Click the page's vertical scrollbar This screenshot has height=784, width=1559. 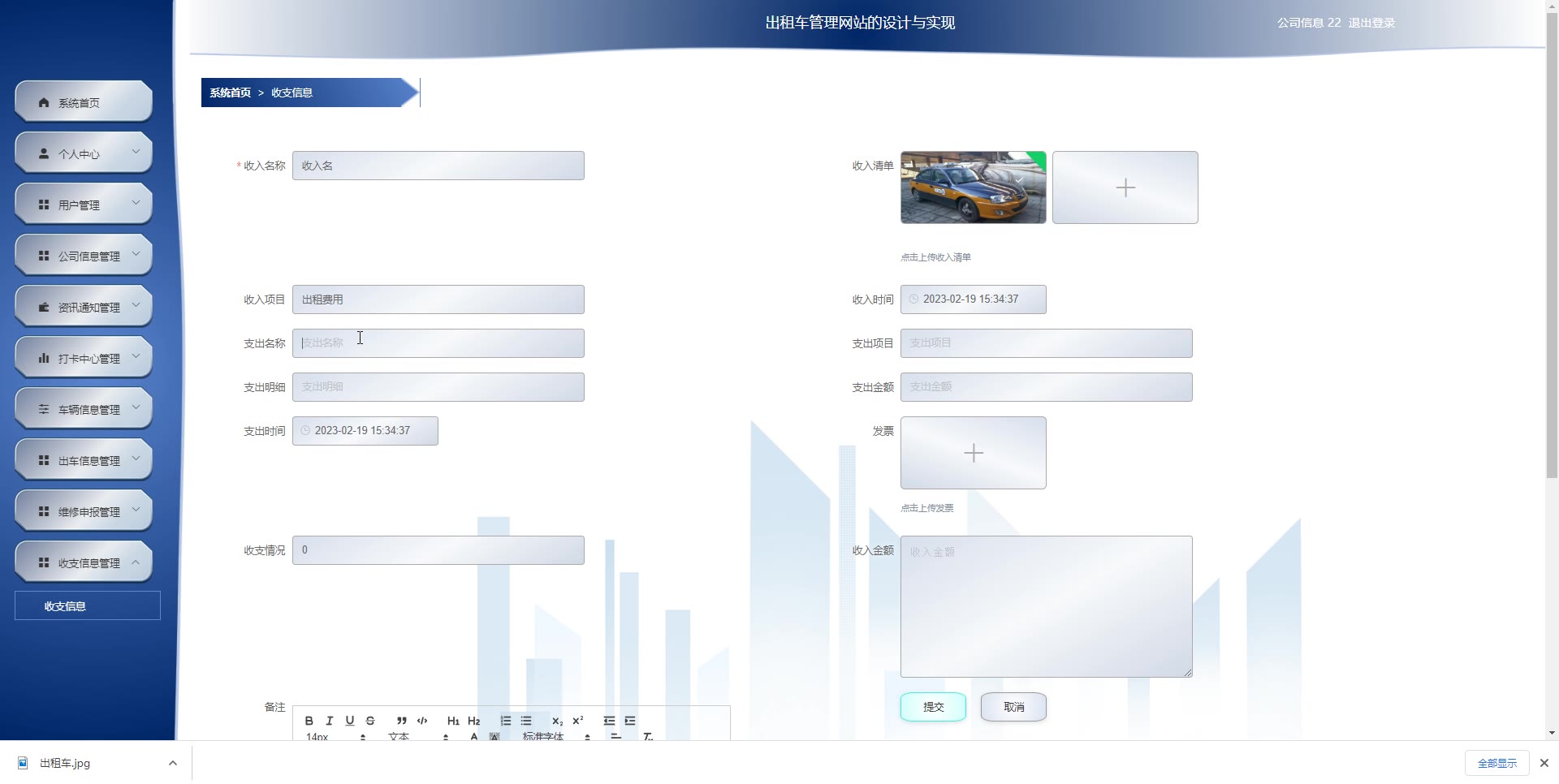click(1552, 243)
